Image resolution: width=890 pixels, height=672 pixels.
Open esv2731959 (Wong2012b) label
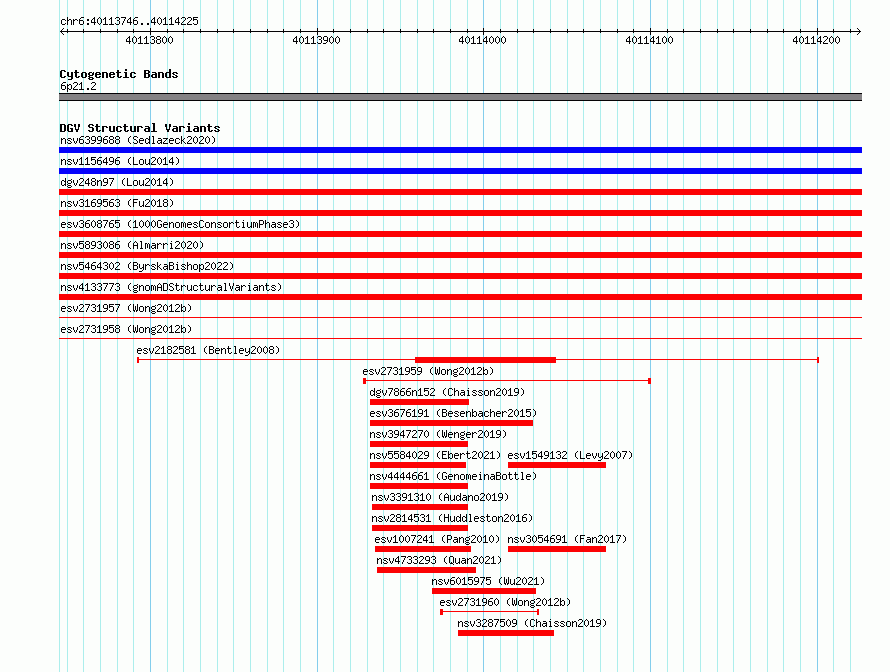(428, 371)
